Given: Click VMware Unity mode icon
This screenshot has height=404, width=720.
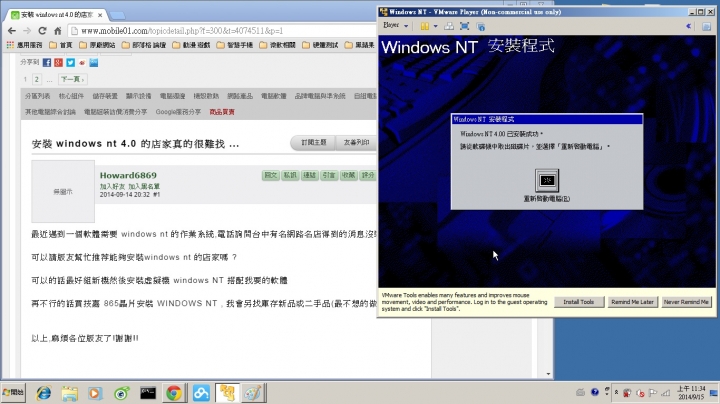Looking at the screenshot, I should (x=480, y=27).
